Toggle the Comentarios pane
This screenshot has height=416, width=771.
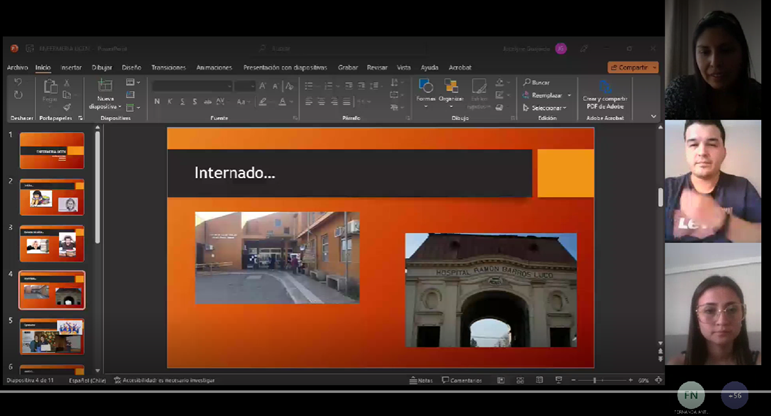(461, 380)
